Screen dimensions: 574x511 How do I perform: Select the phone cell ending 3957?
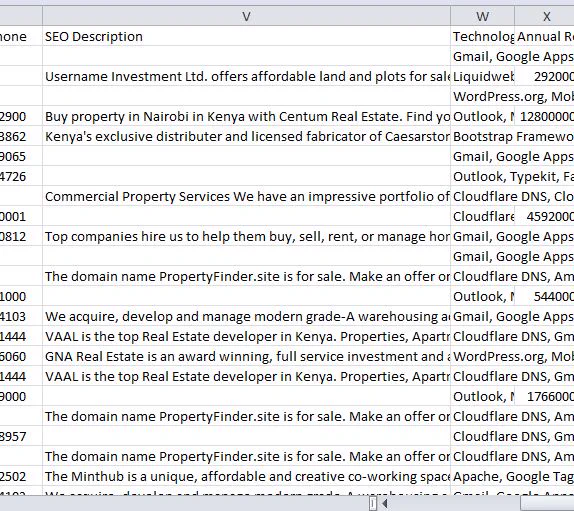pyautogui.click(x=21, y=436)
